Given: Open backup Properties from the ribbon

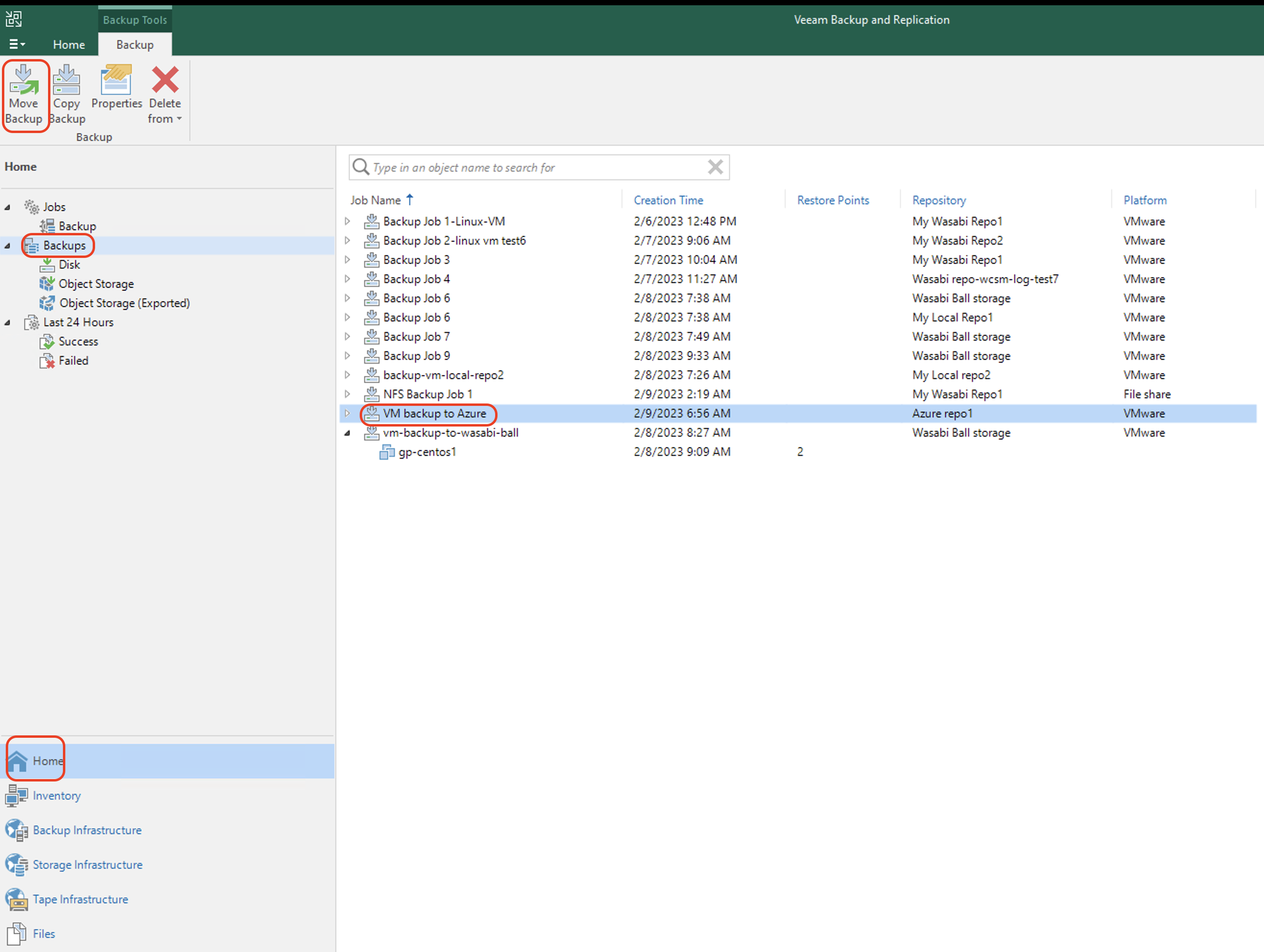Looking at the screenshot, I should [x=117, y=87].
